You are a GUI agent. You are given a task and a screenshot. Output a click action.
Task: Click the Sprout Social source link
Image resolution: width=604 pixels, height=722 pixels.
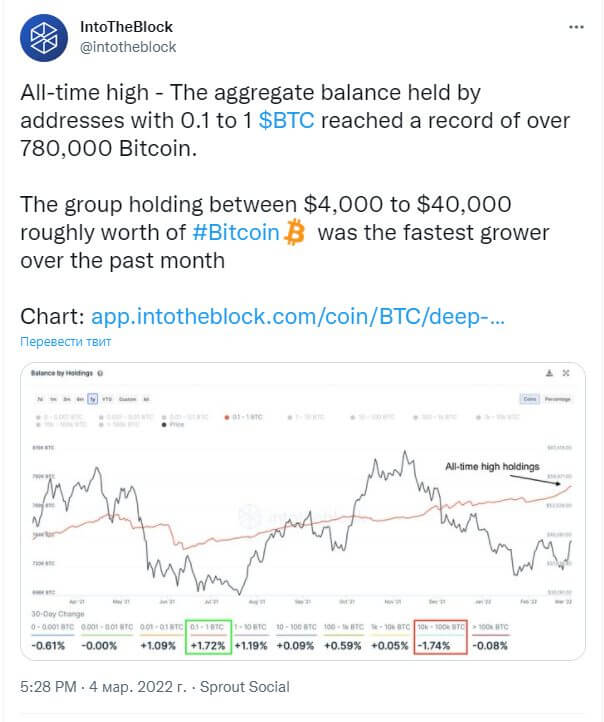[245, 687]
